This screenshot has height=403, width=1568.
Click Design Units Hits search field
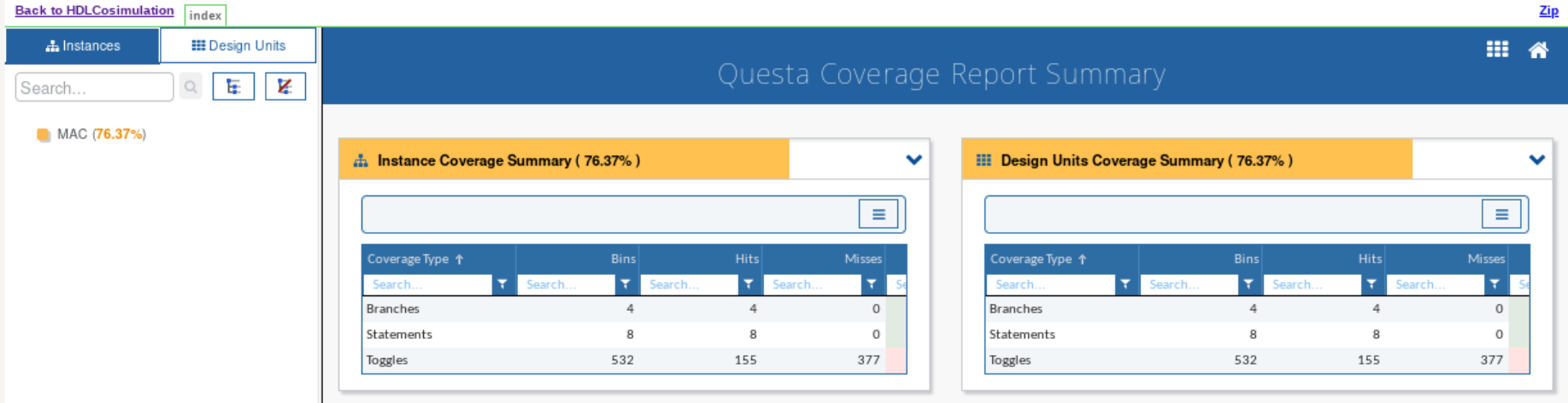click(1313, 284)
